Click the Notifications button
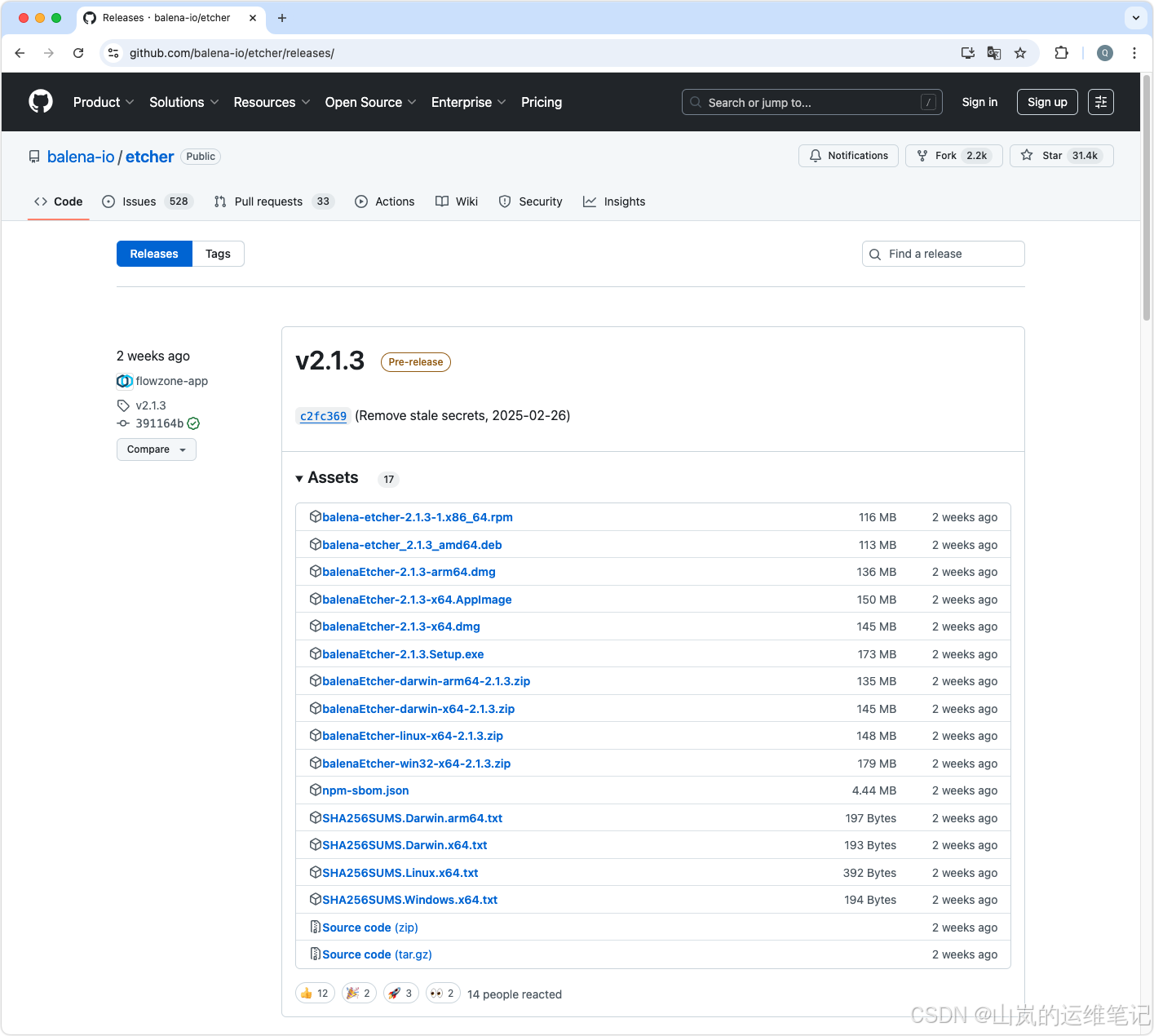Screen dimensions: 1154x1036 [x=848, y=156]
